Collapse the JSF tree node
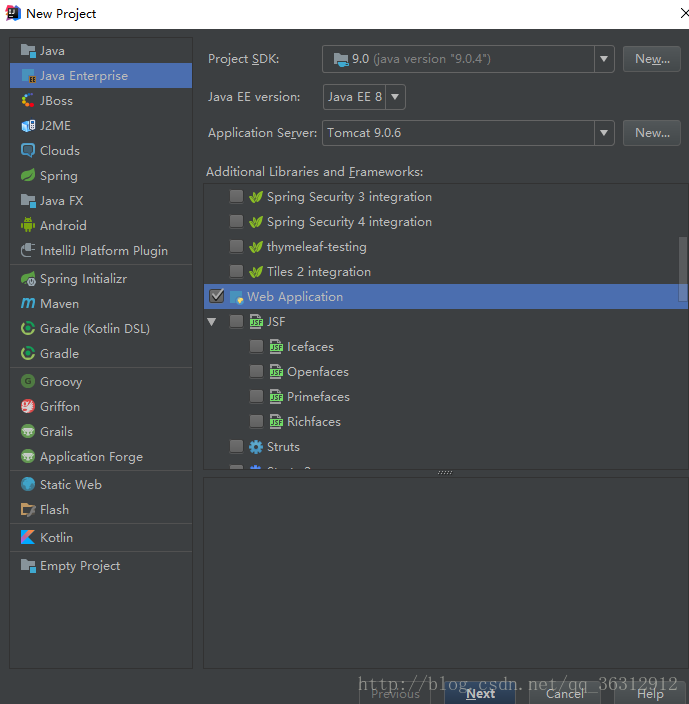 [212, 322]
